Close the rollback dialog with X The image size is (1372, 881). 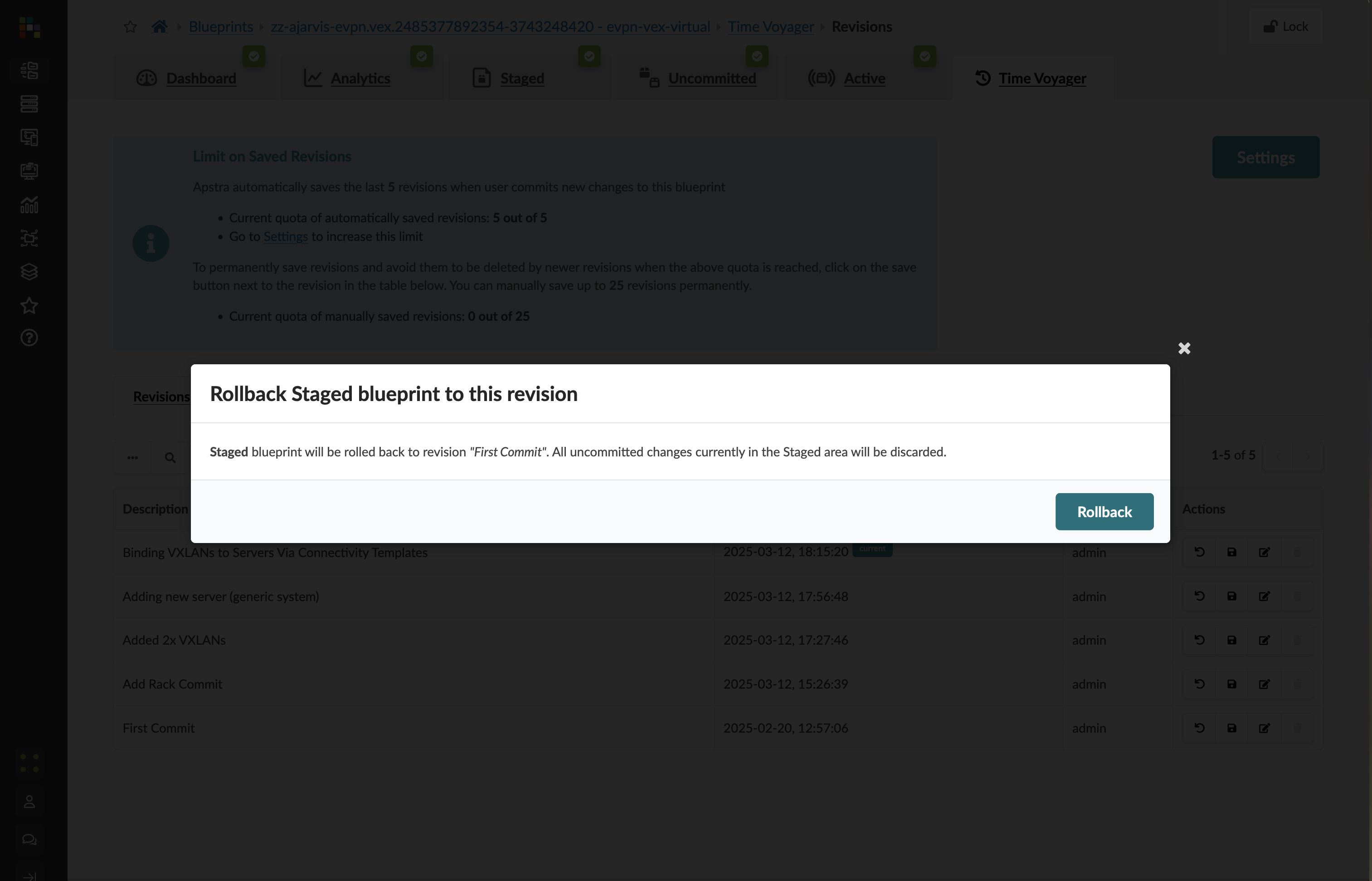1184,348
